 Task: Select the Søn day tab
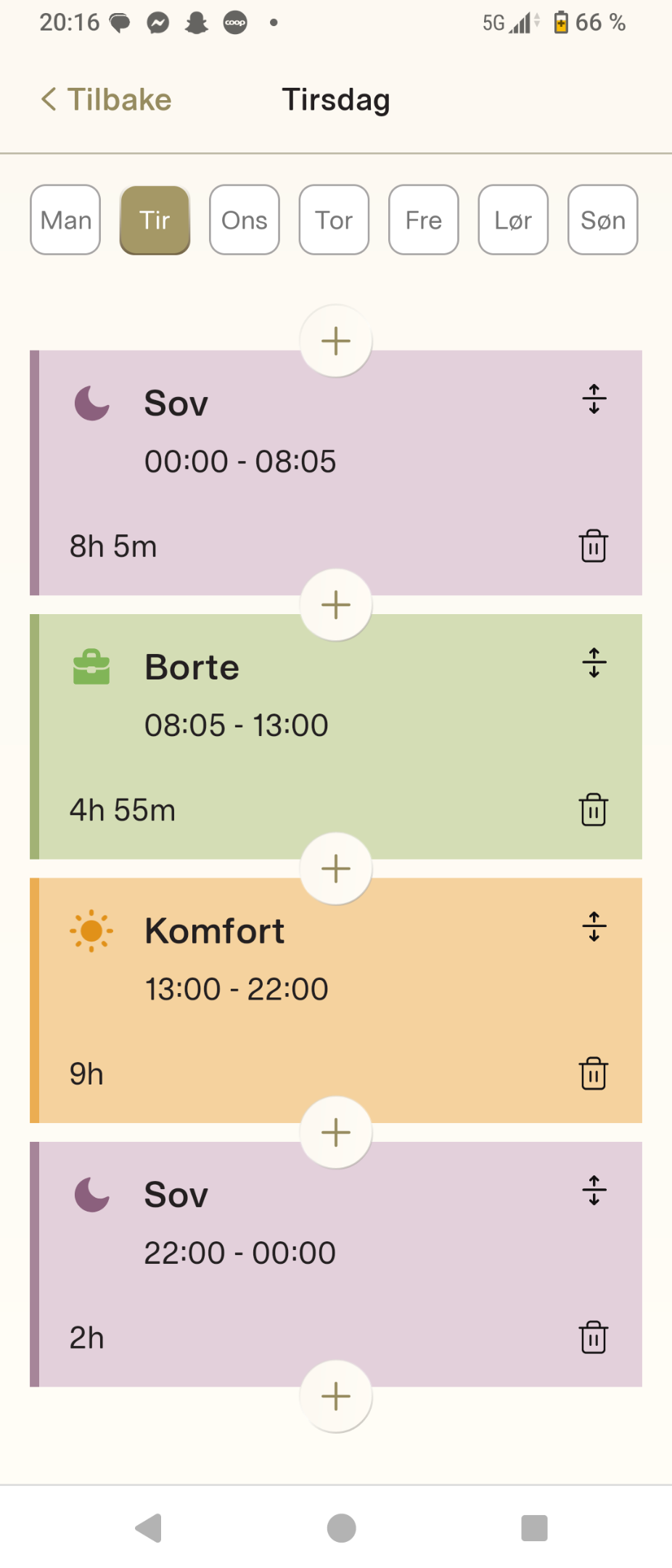pyautogui.click(x=602, y=220)
